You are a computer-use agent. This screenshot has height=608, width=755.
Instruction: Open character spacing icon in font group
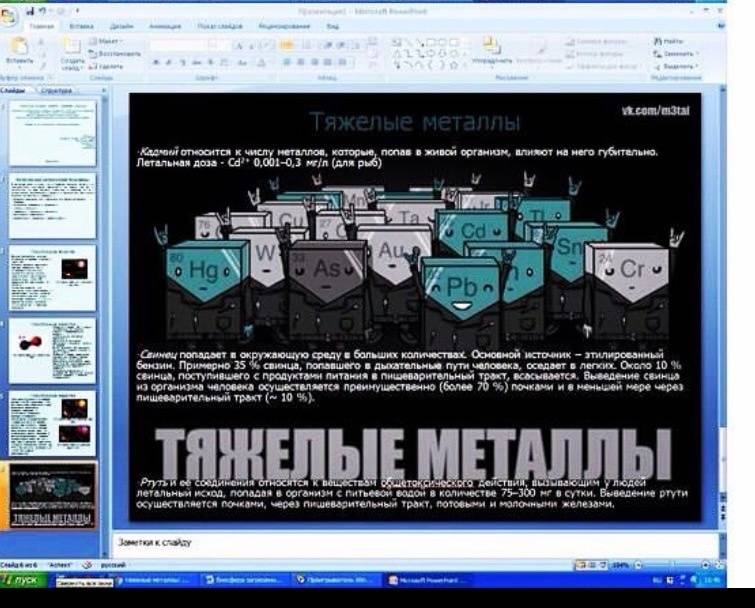tap(223, 63)
